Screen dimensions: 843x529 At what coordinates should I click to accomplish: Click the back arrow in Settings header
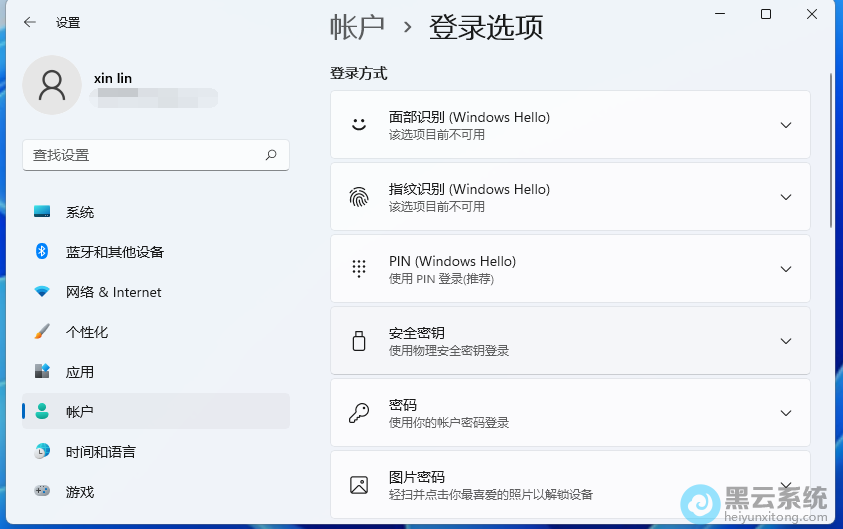click(x=30, y=22)
